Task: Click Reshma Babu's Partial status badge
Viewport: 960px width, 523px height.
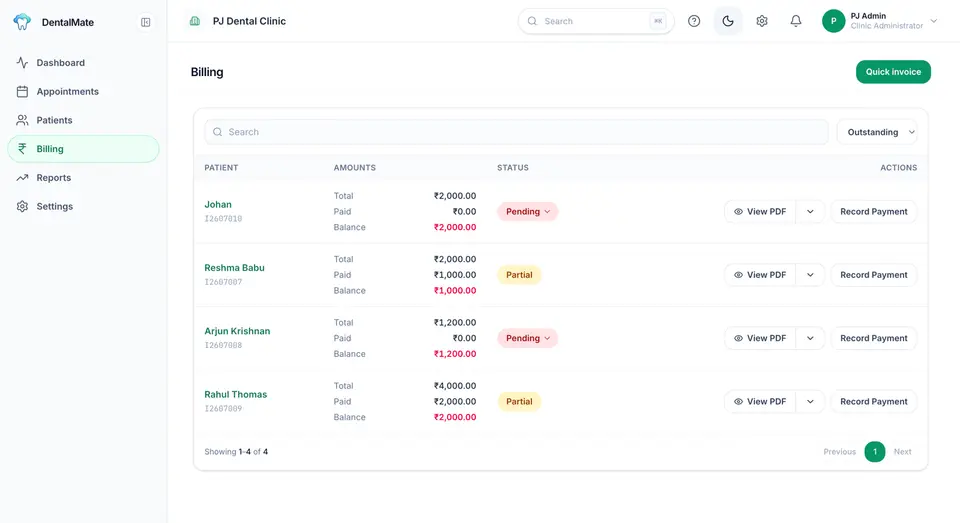Action: pos(519,275)
